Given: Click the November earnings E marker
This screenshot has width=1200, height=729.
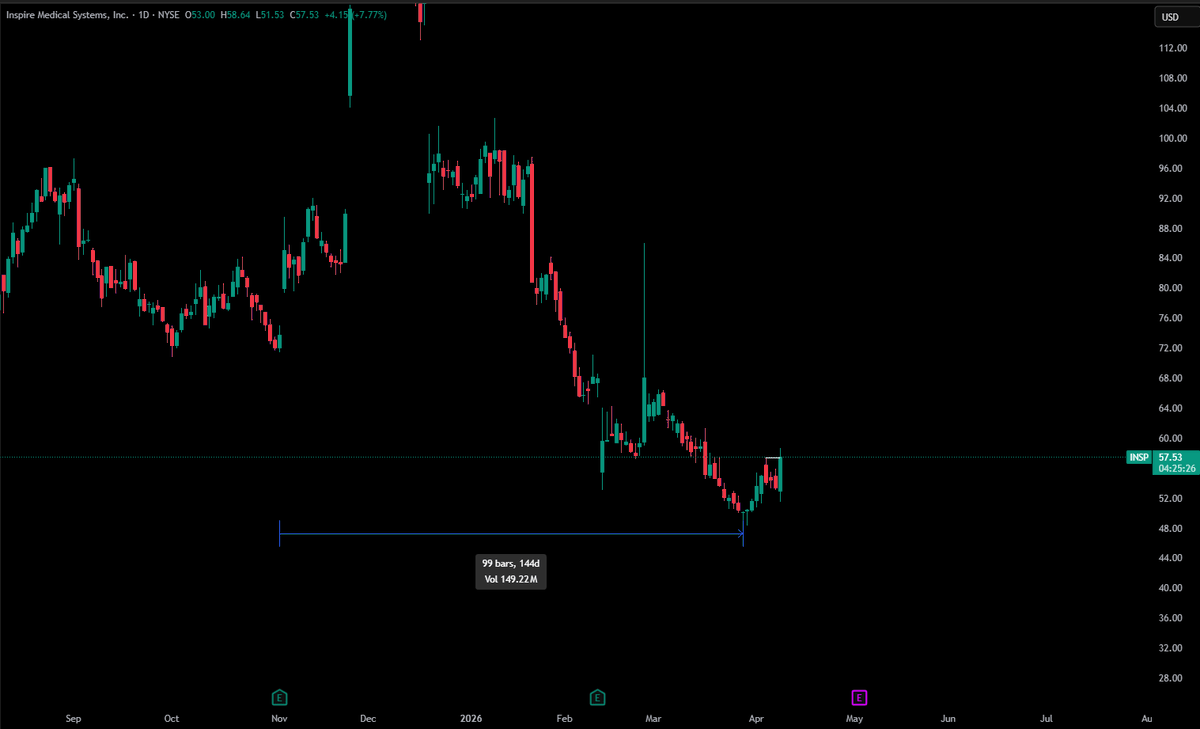Looking at the screenshot, I should (280, 696).
